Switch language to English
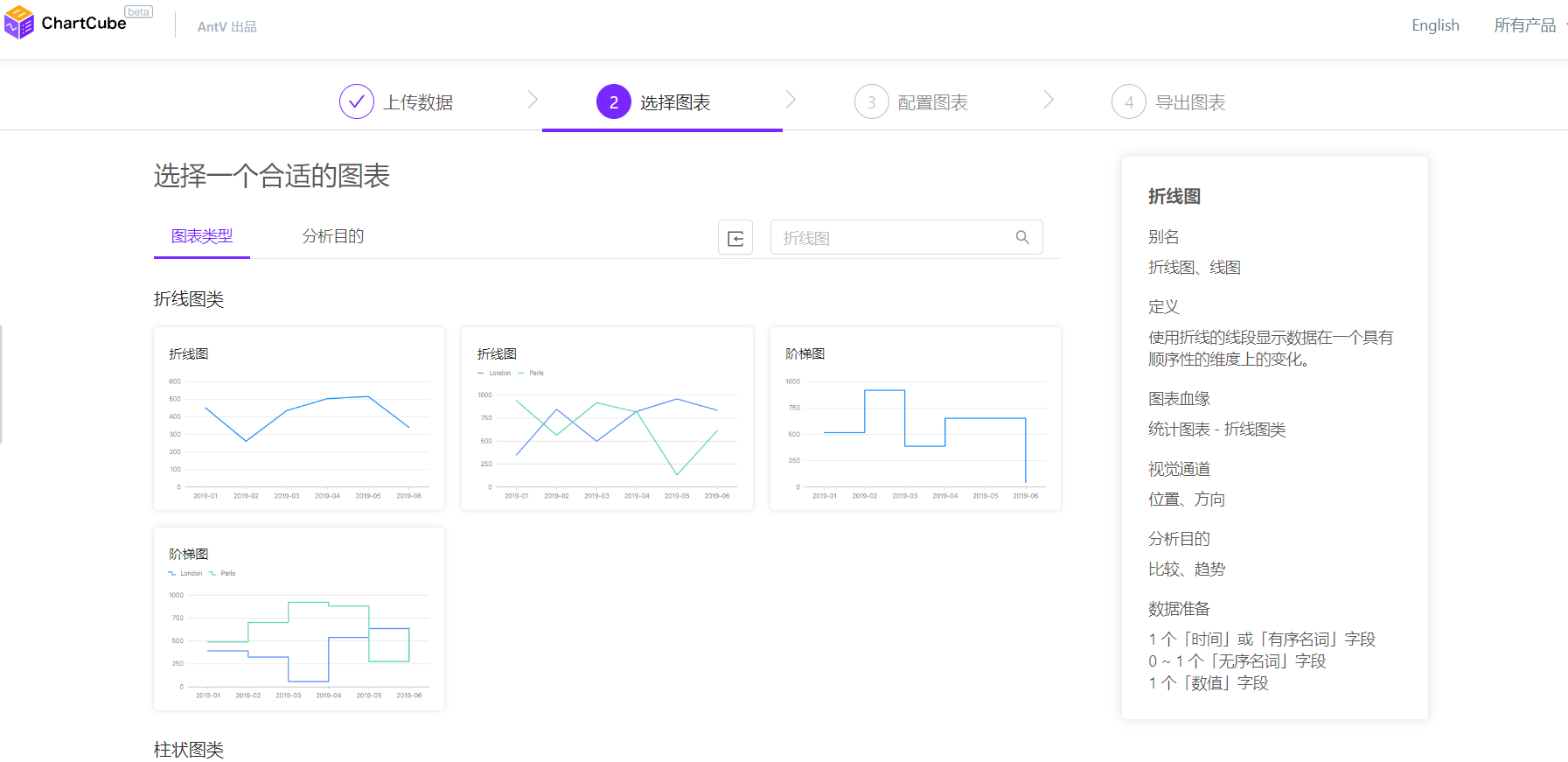 point(1435,25)
